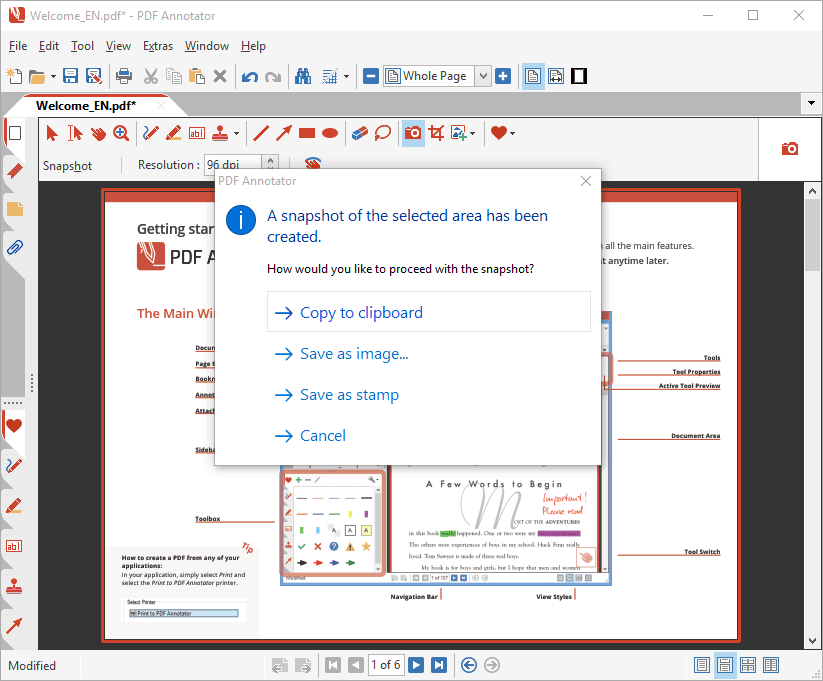823x681 pixels.
Task: Select the Zoom magnifier tool
Action: point(121,133)
